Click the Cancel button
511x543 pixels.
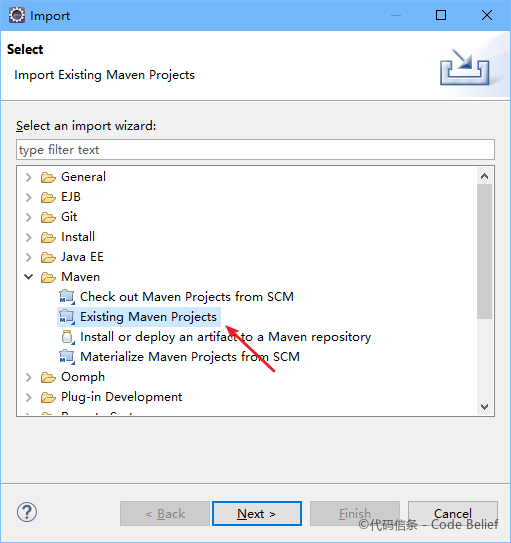[453, 514]
